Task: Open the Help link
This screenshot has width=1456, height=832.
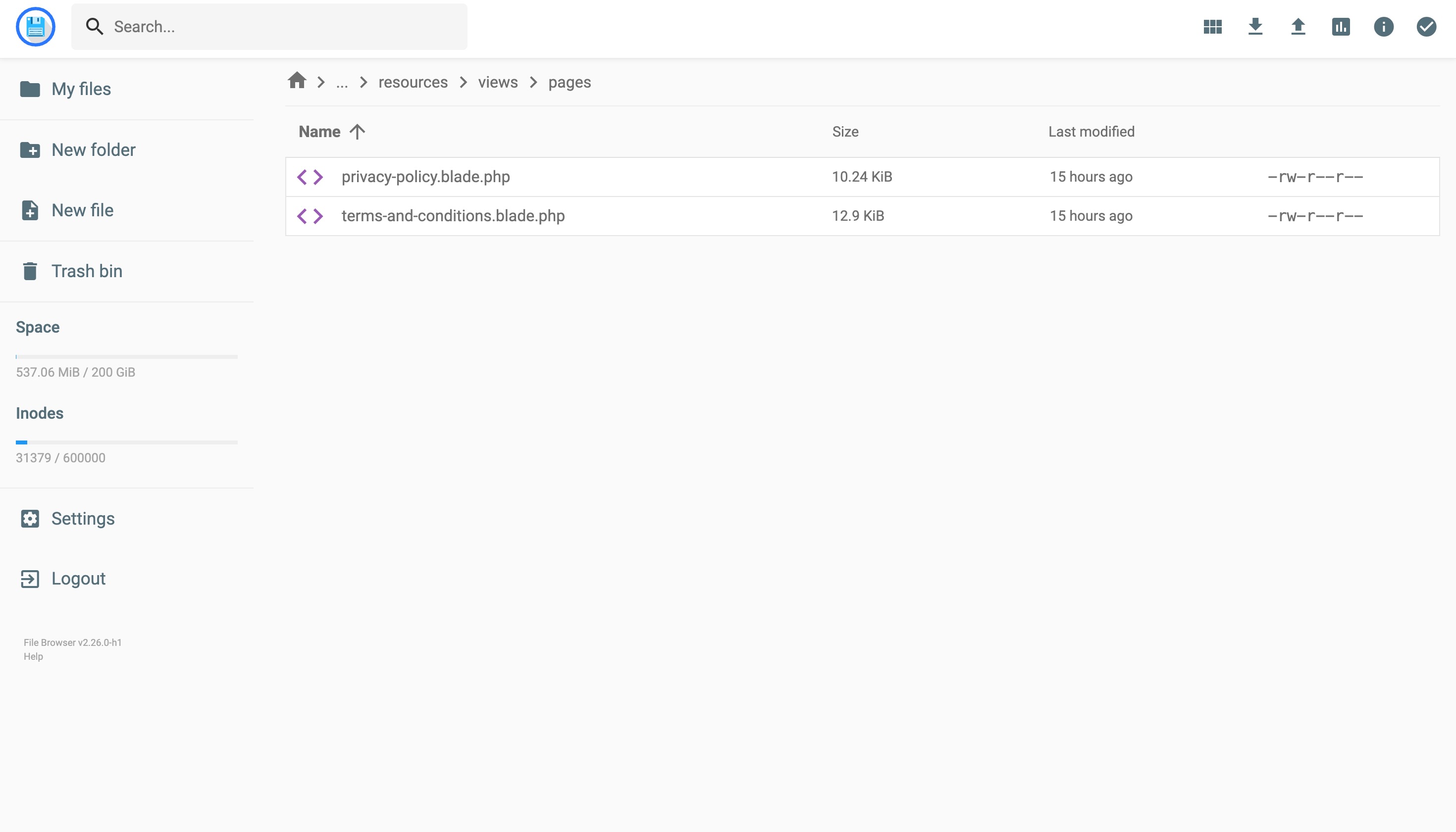Action: click(33, 657)
